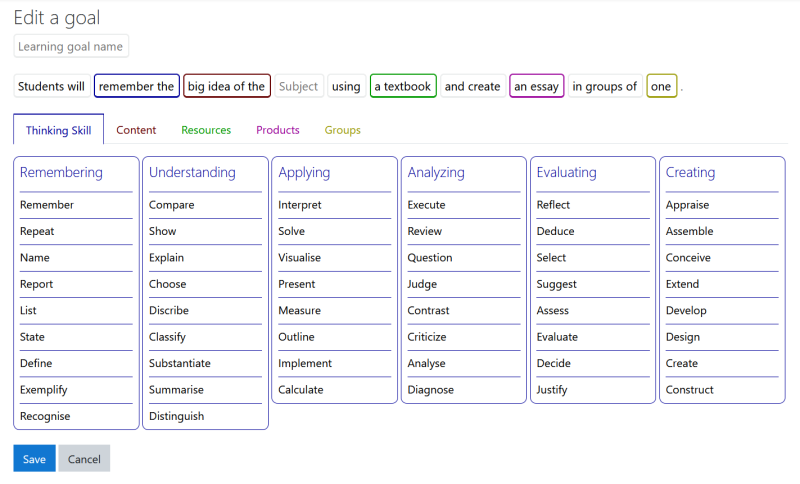
Task: Select the 'remember the' sentence chip
Action: click(137, 86)
